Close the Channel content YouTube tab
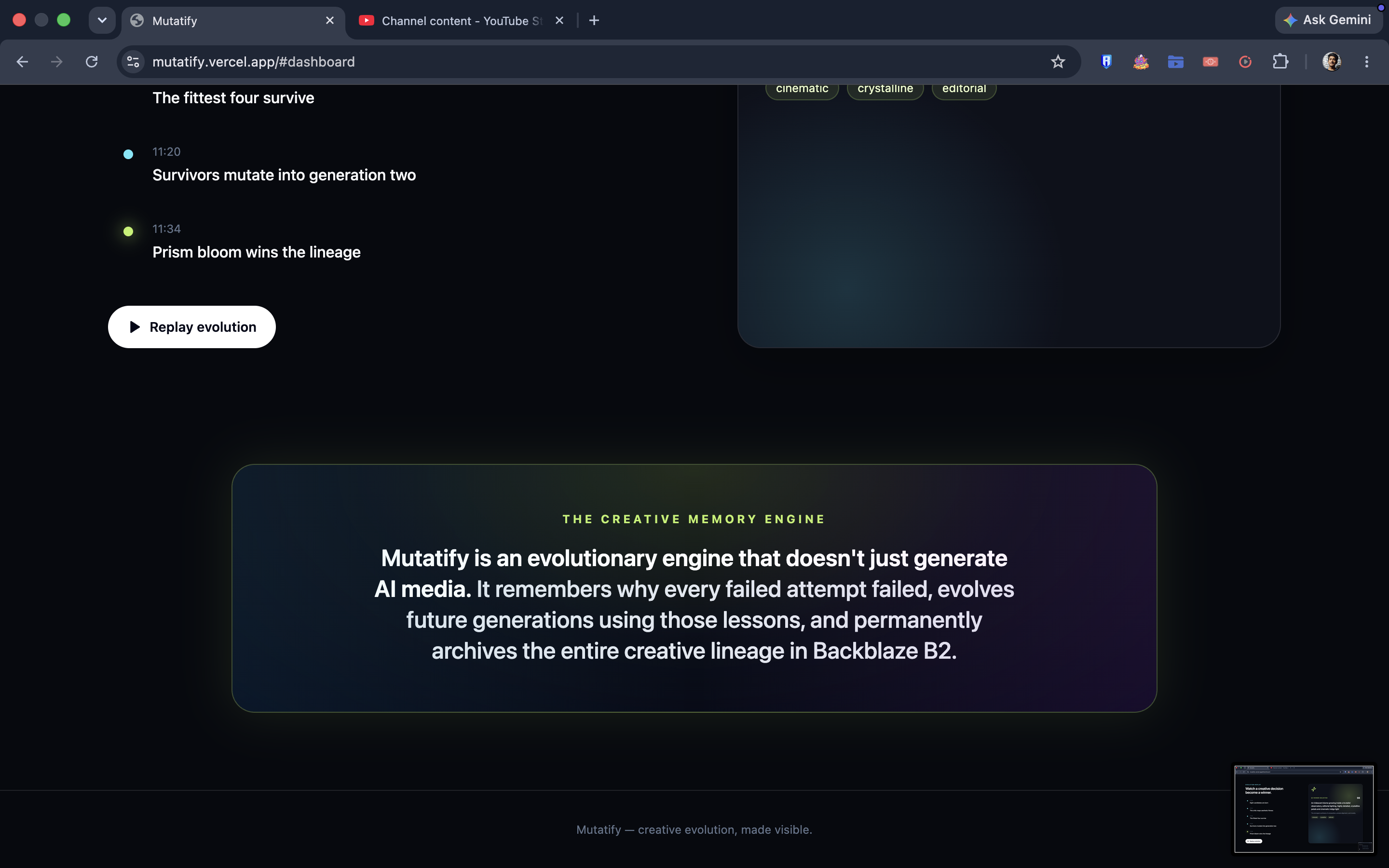 (x=559, y=21)
